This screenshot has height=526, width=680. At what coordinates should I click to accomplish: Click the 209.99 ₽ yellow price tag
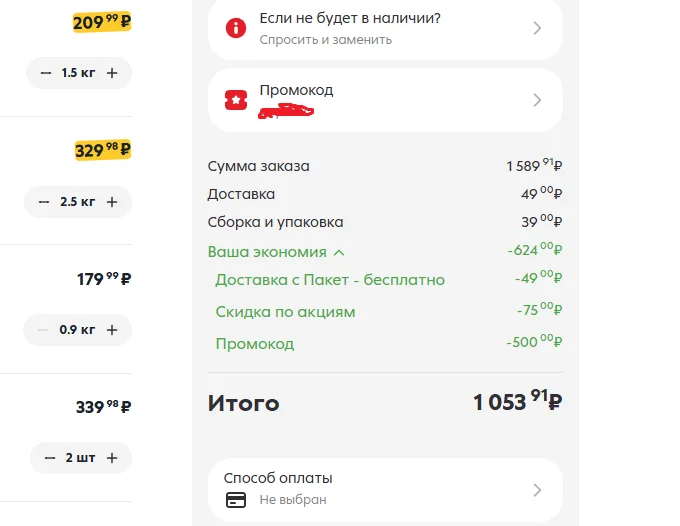[x=102, y=22]
